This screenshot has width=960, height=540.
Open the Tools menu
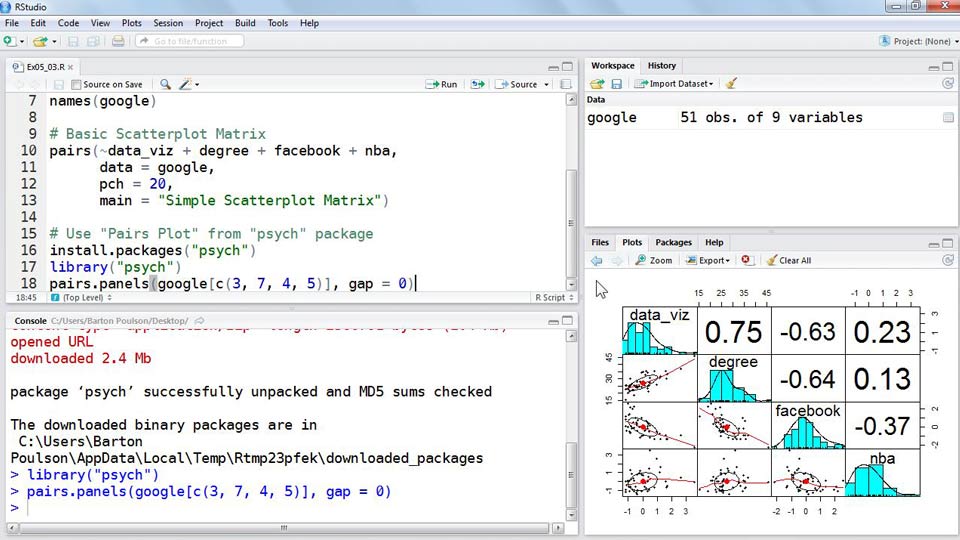click(277, 23)
